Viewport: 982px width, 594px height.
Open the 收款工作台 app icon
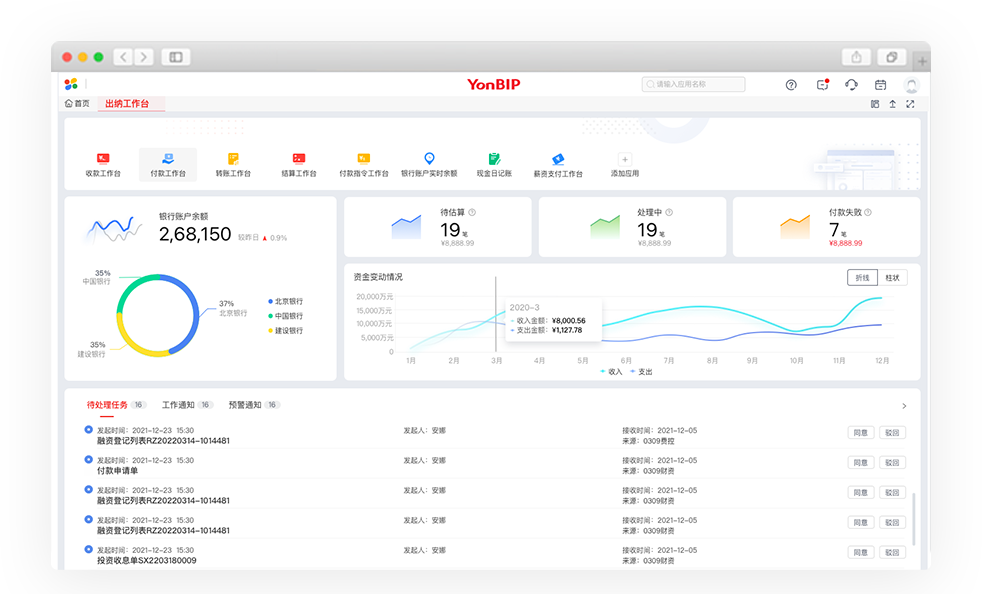103,159
